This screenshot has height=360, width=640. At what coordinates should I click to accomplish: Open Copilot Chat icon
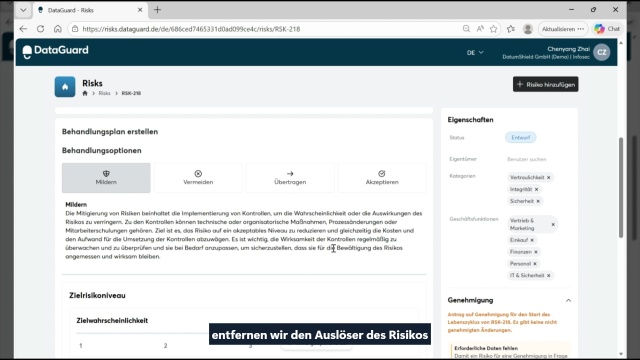607,29
